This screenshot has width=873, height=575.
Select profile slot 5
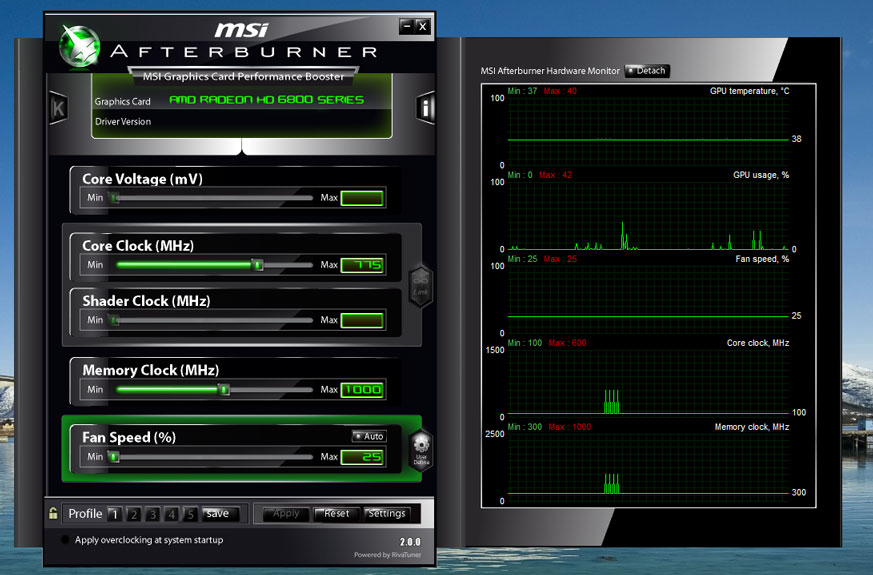190,514
